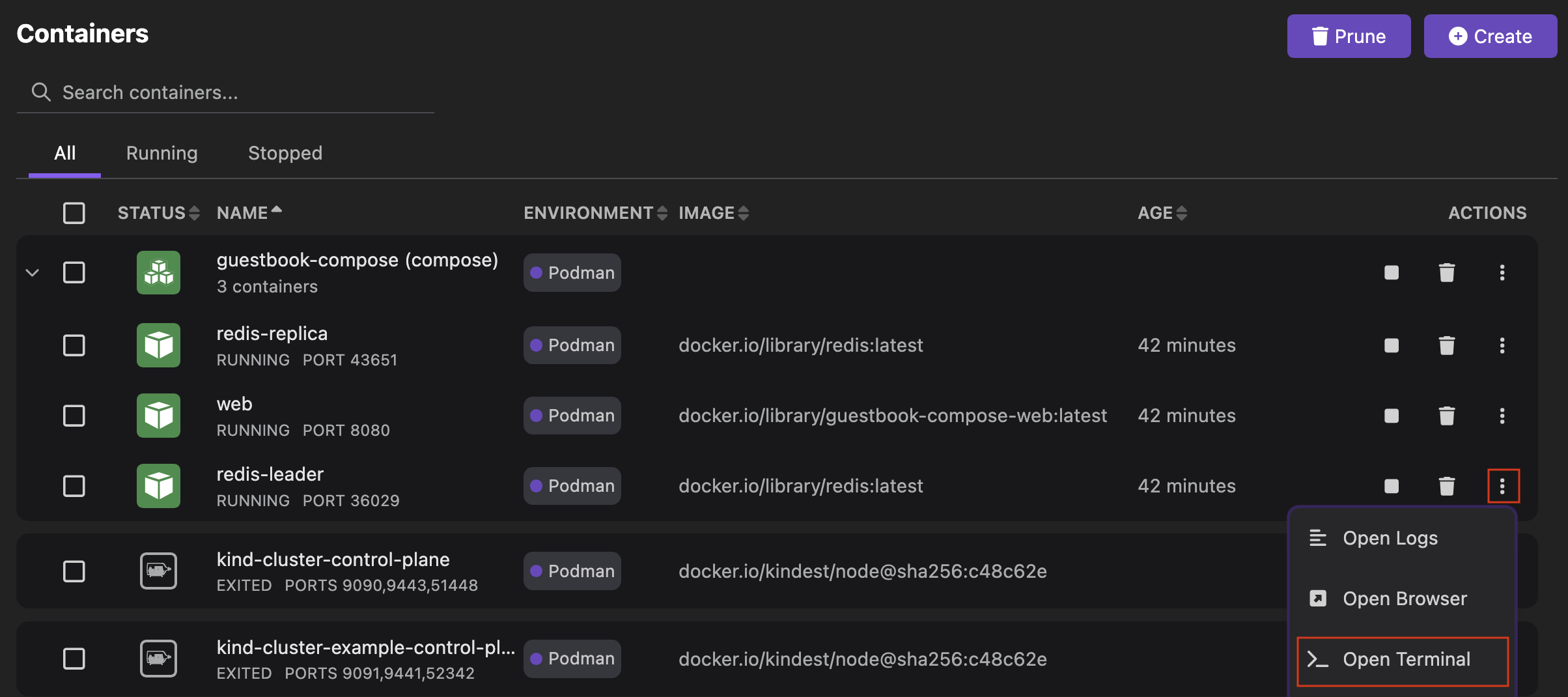Stop the guestbook-compose pod
1568x697 pixels.
[1391, 272]
